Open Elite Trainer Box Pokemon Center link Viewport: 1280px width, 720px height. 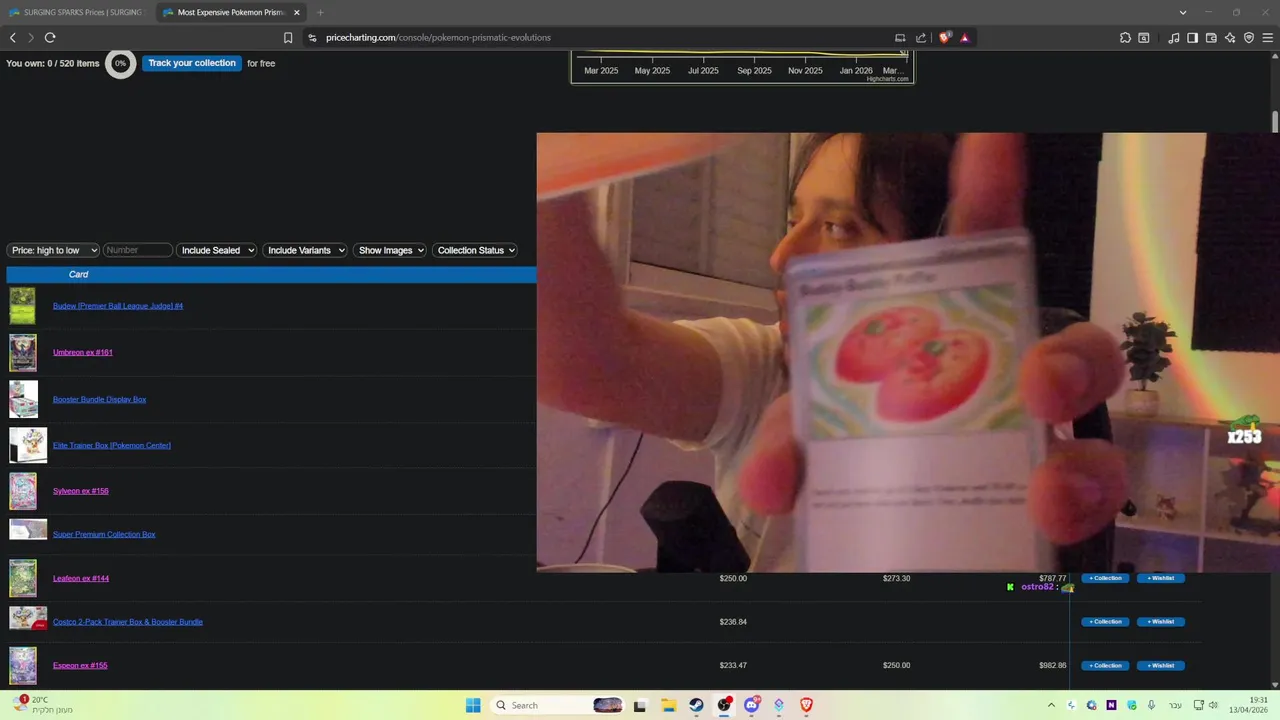pyautogui.click(x=112, y=445)
